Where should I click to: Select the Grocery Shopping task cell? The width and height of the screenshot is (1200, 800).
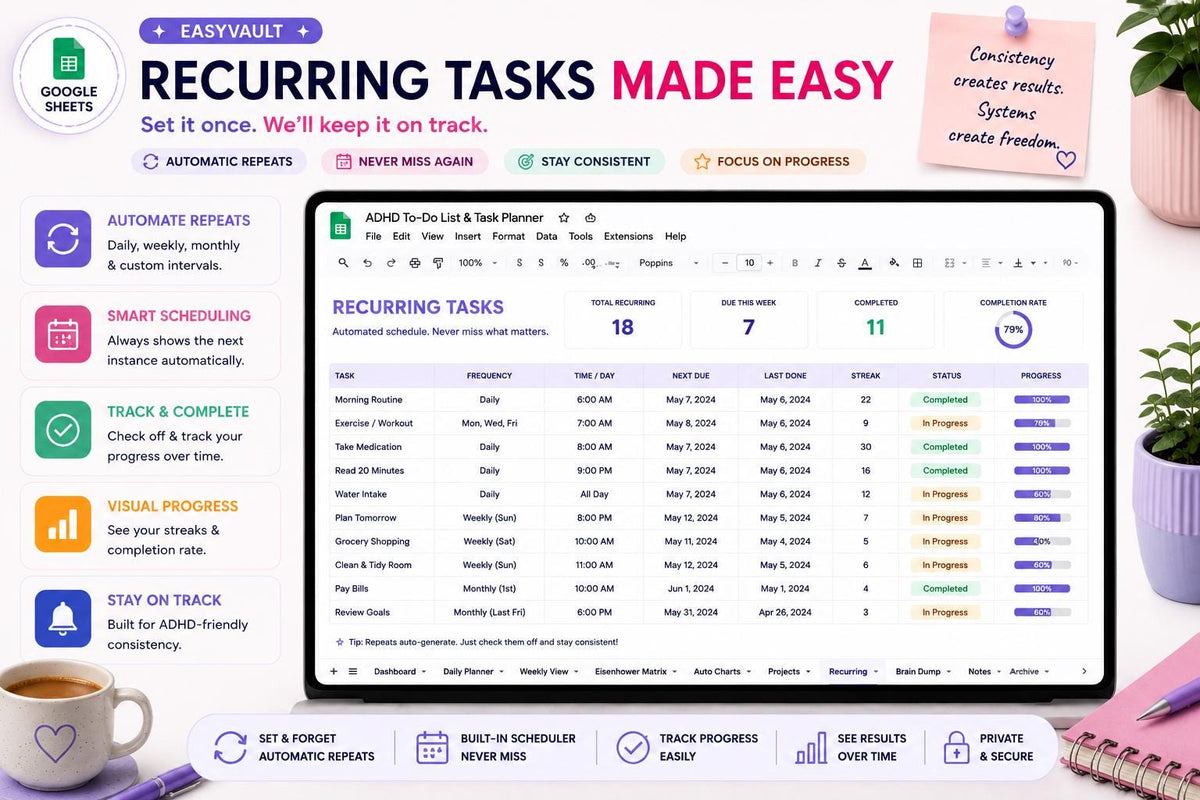tap(382, 541)
